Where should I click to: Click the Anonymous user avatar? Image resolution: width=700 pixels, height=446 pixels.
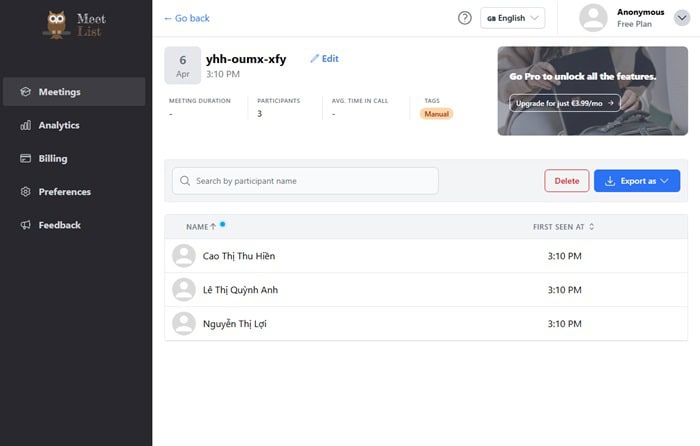point(593,18)
